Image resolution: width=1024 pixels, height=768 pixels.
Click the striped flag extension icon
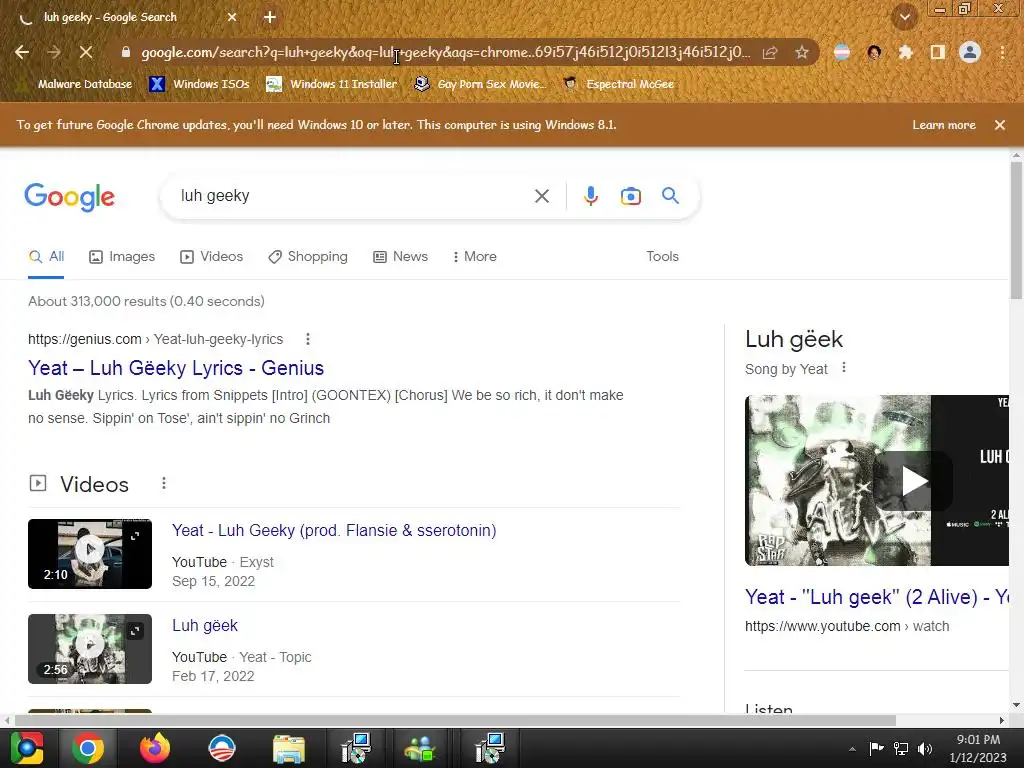[842, 52]
